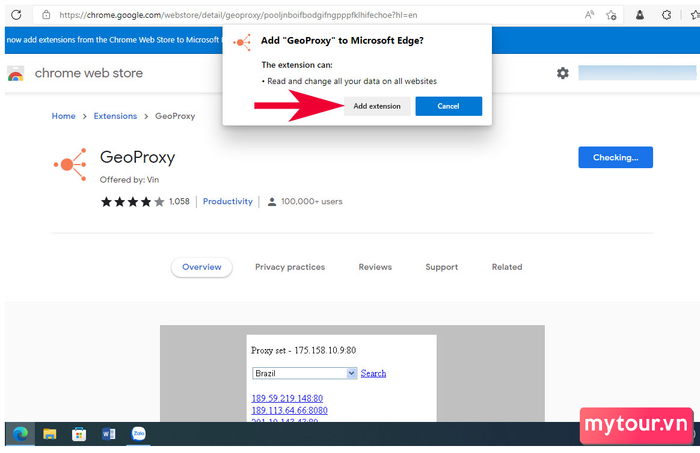Image resolution: width=700 pixels, height=453 pixels.
Task: Open File Explorer from taskbar
Action: (50, 434)
